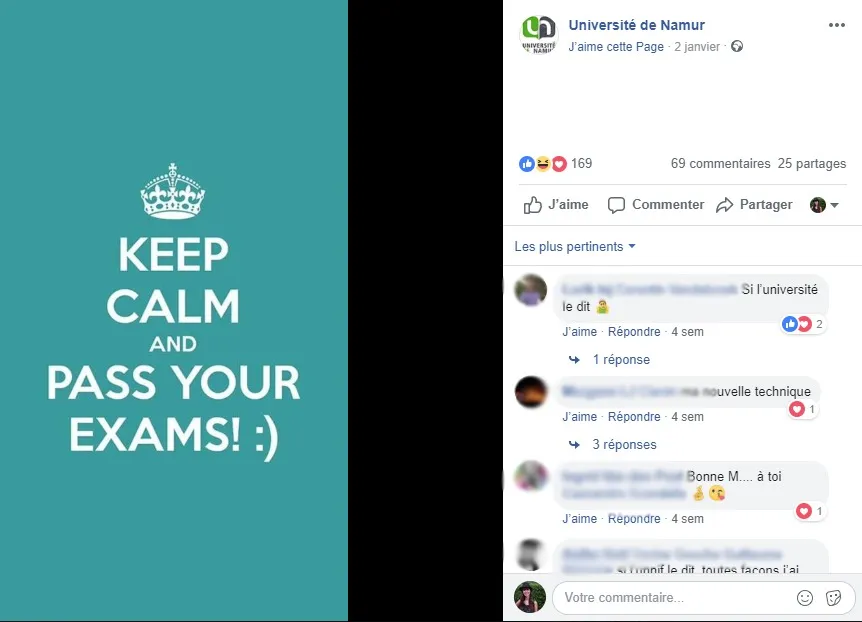Expand the 3 réponses thread
Viewport: 862px width, 622px height.
612,444
